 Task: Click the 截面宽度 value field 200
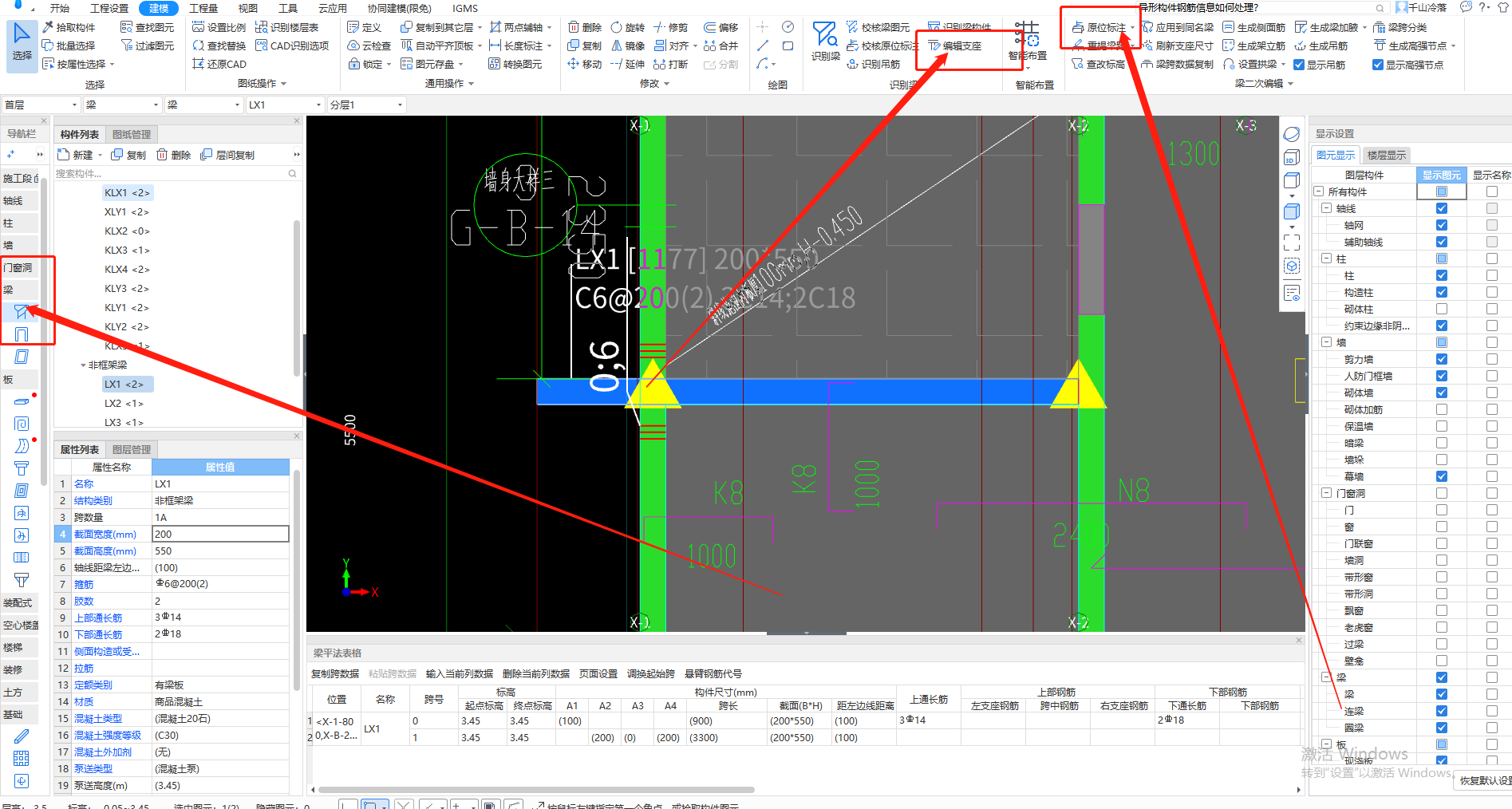(x=220, y=534)
